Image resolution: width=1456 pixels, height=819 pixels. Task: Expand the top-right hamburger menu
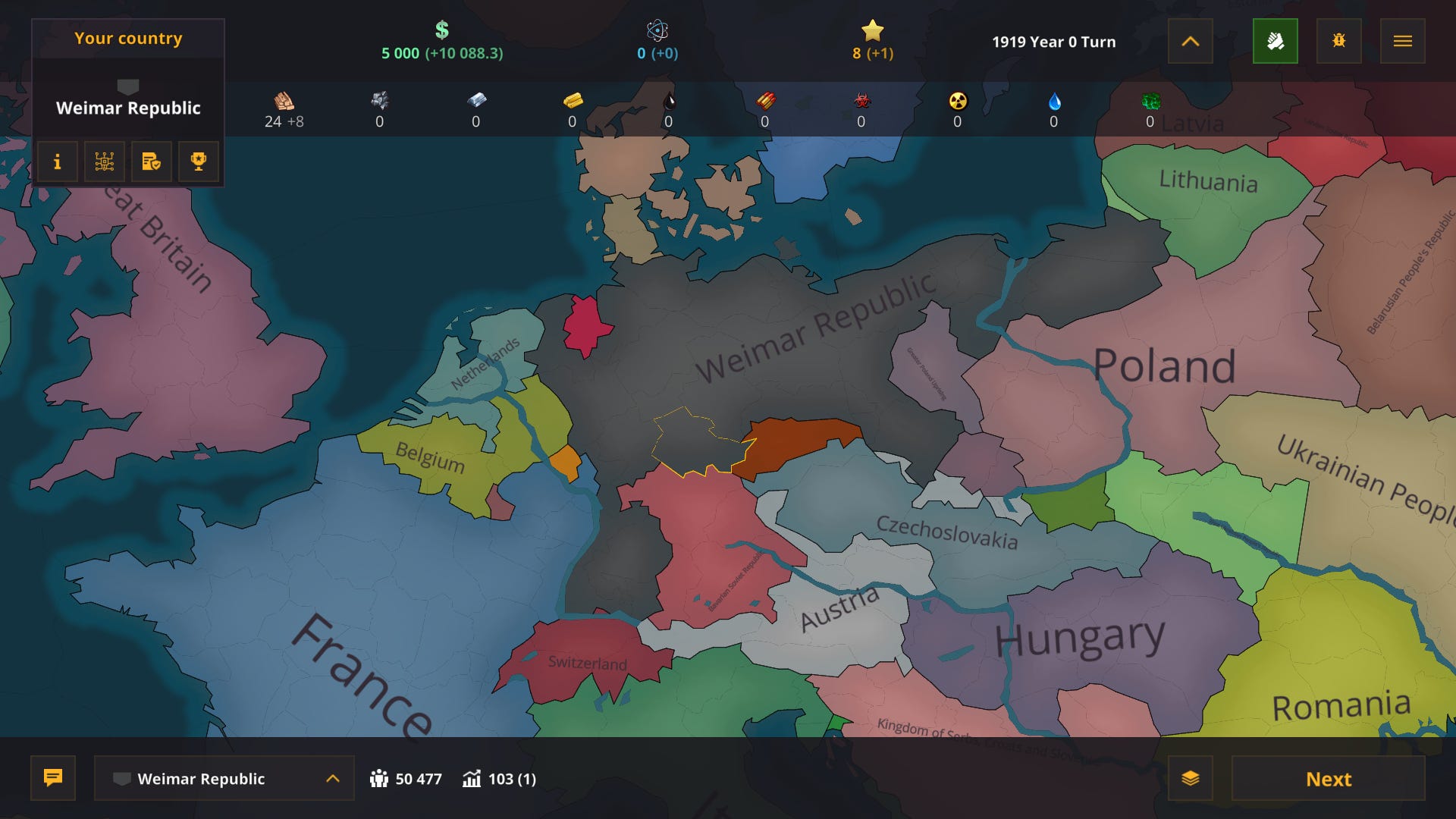[x=1403, y=41]
